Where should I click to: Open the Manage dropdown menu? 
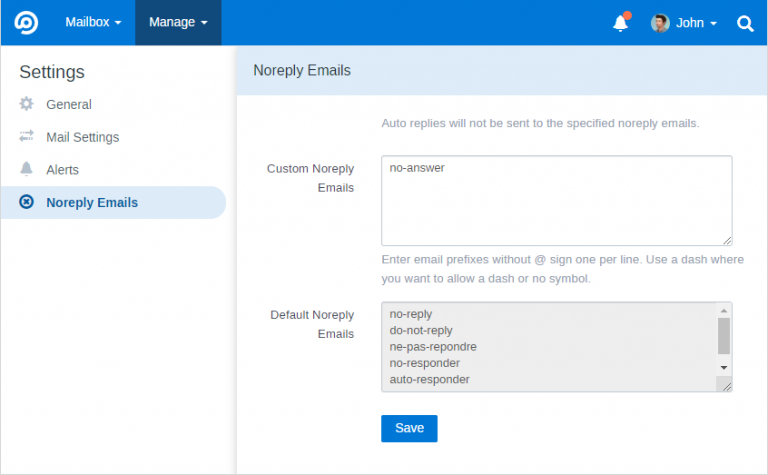178,23
